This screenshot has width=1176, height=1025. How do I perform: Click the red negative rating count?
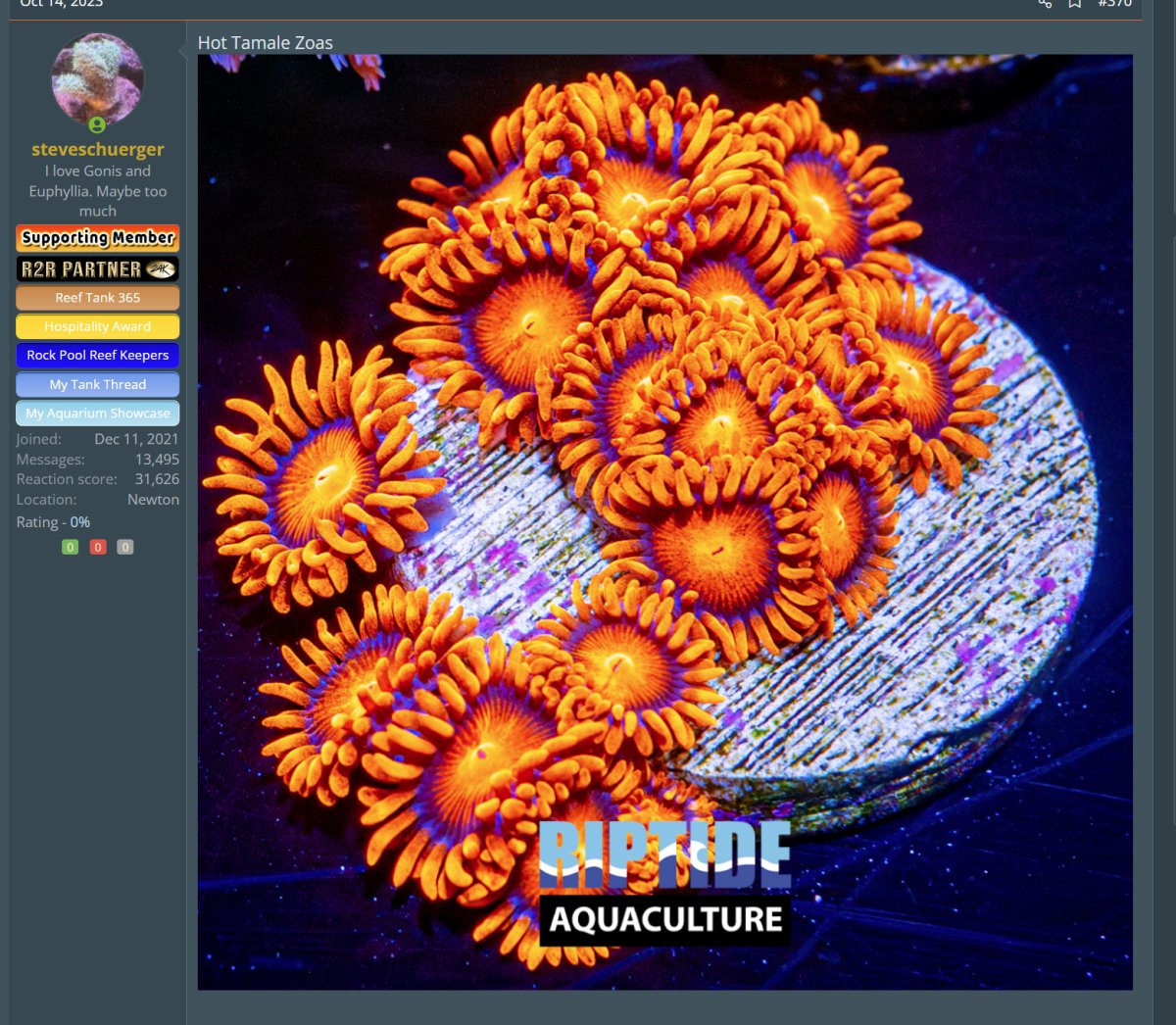[97, 547]
